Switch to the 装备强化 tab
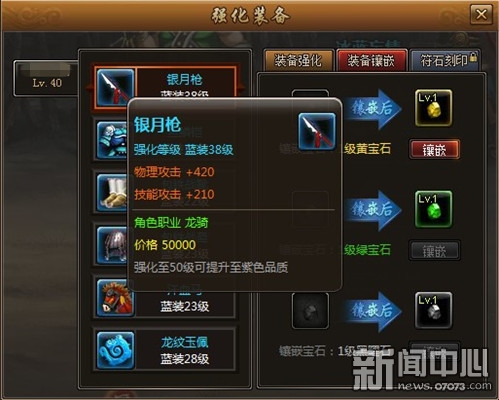Image resolution: width=499 pixels, height=400 pixels. [299, 61]
